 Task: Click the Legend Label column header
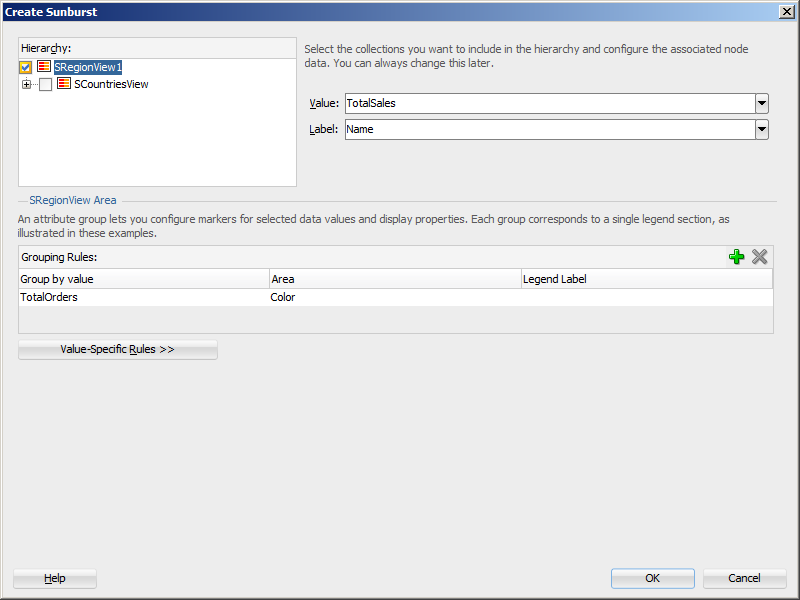[555, 279]
